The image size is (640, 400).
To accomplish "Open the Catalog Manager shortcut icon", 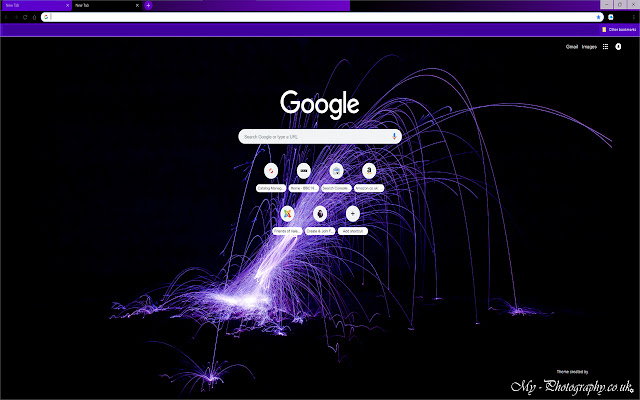I will click(271, 171).
